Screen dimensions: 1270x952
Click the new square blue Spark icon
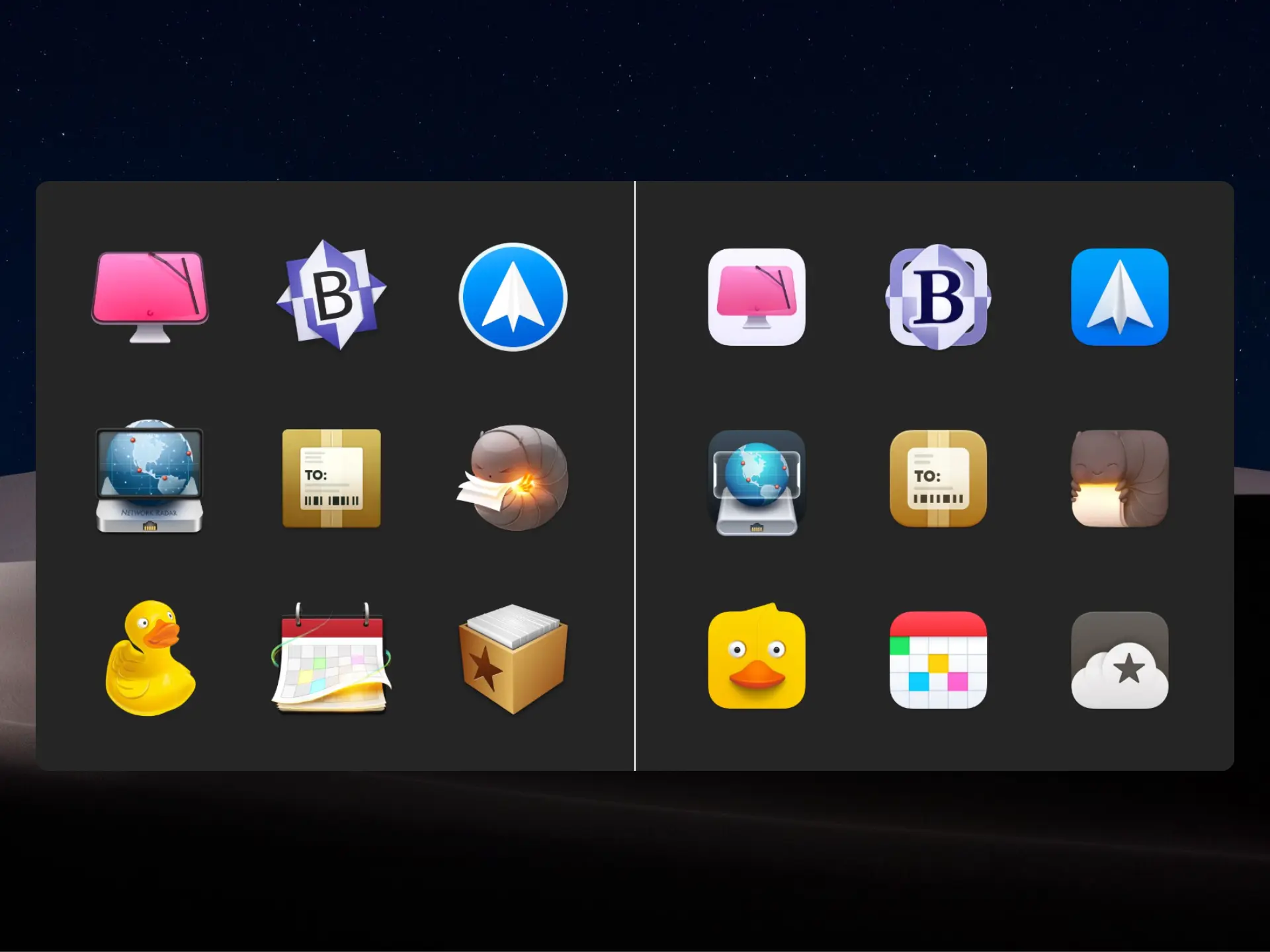[x=1119, y=297]
